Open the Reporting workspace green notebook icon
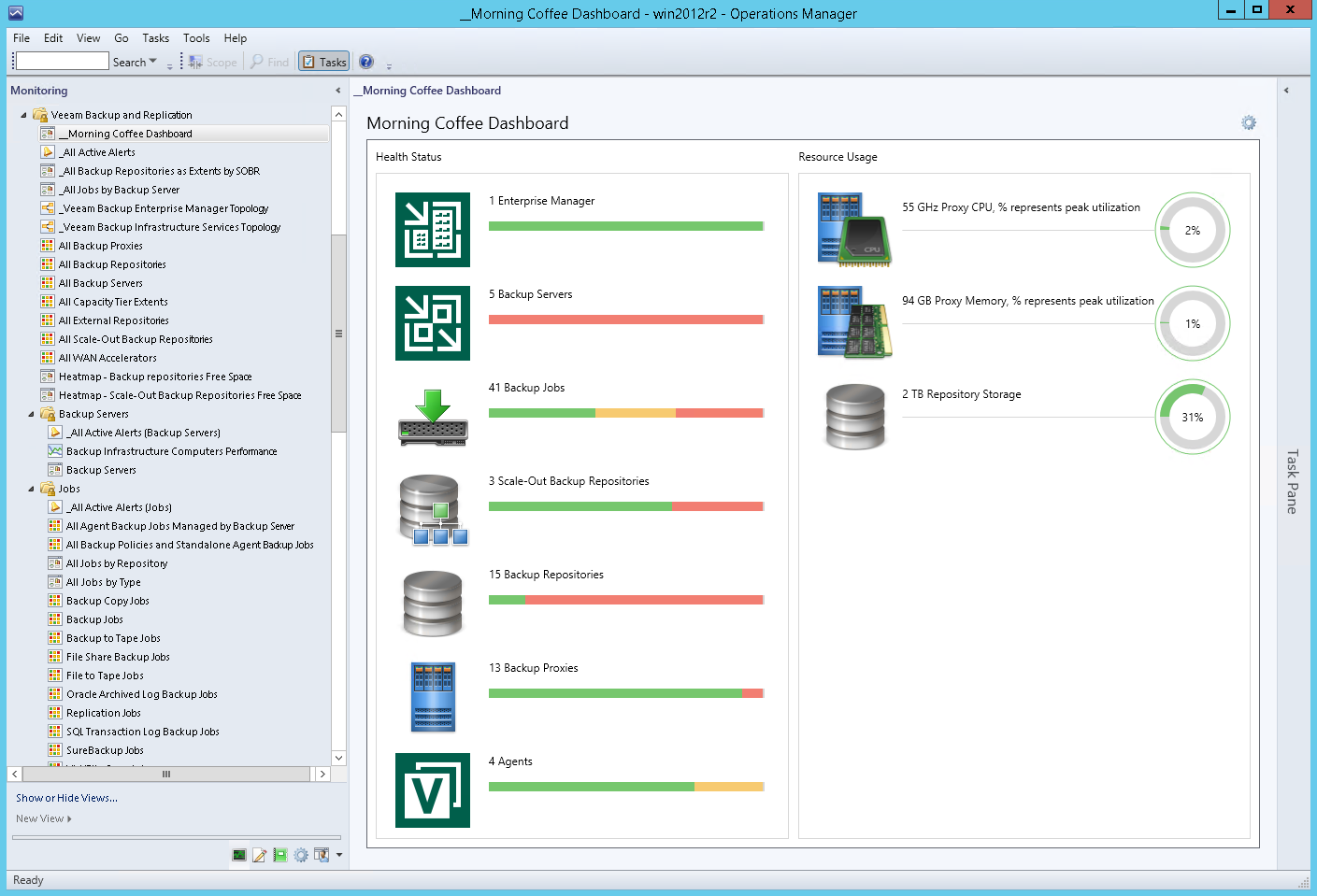Viewport: 1317px width, 896px height. [x=280, y=855]
